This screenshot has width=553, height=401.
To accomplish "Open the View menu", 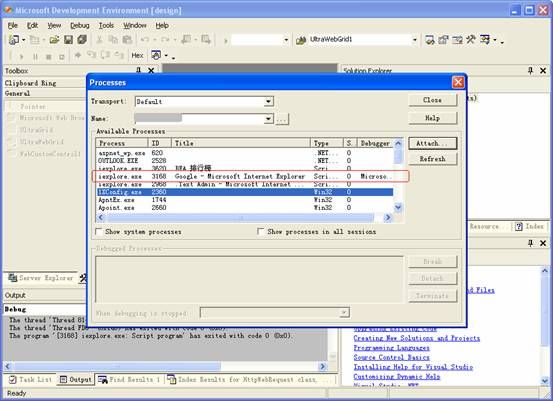I will click(x=54, y=25).
